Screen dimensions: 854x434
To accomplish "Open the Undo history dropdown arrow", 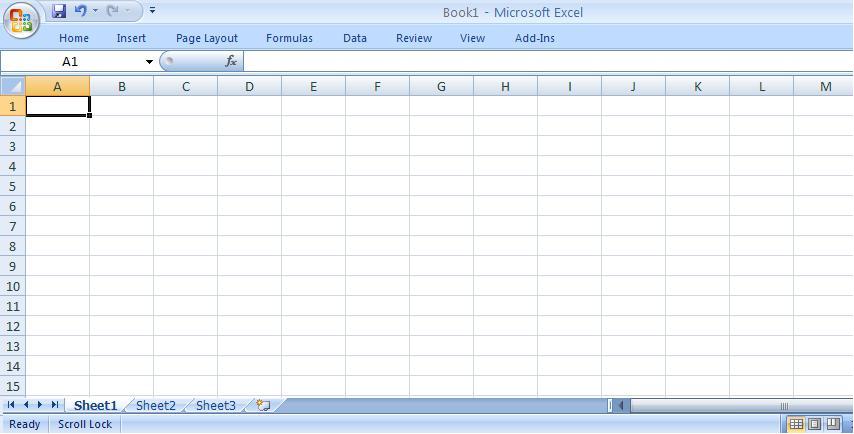I will point(95,11).
